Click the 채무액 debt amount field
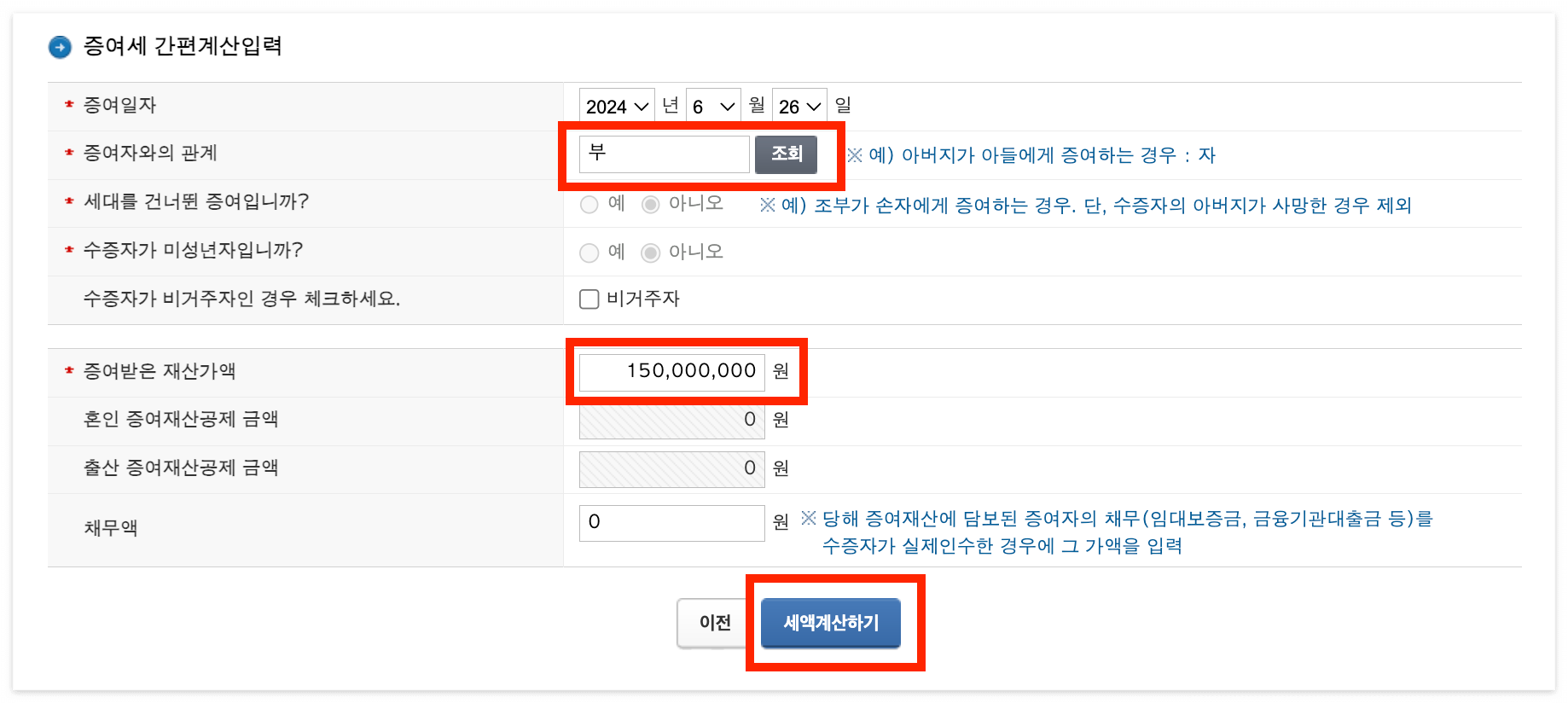1568x703 pixels. [x=671, y=522]
